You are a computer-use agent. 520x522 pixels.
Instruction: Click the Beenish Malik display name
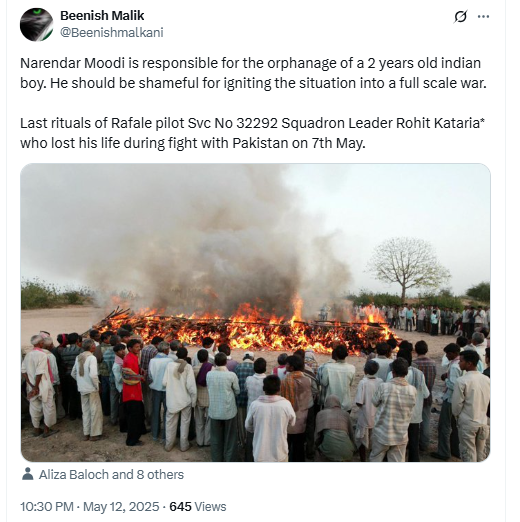point(102,15)
